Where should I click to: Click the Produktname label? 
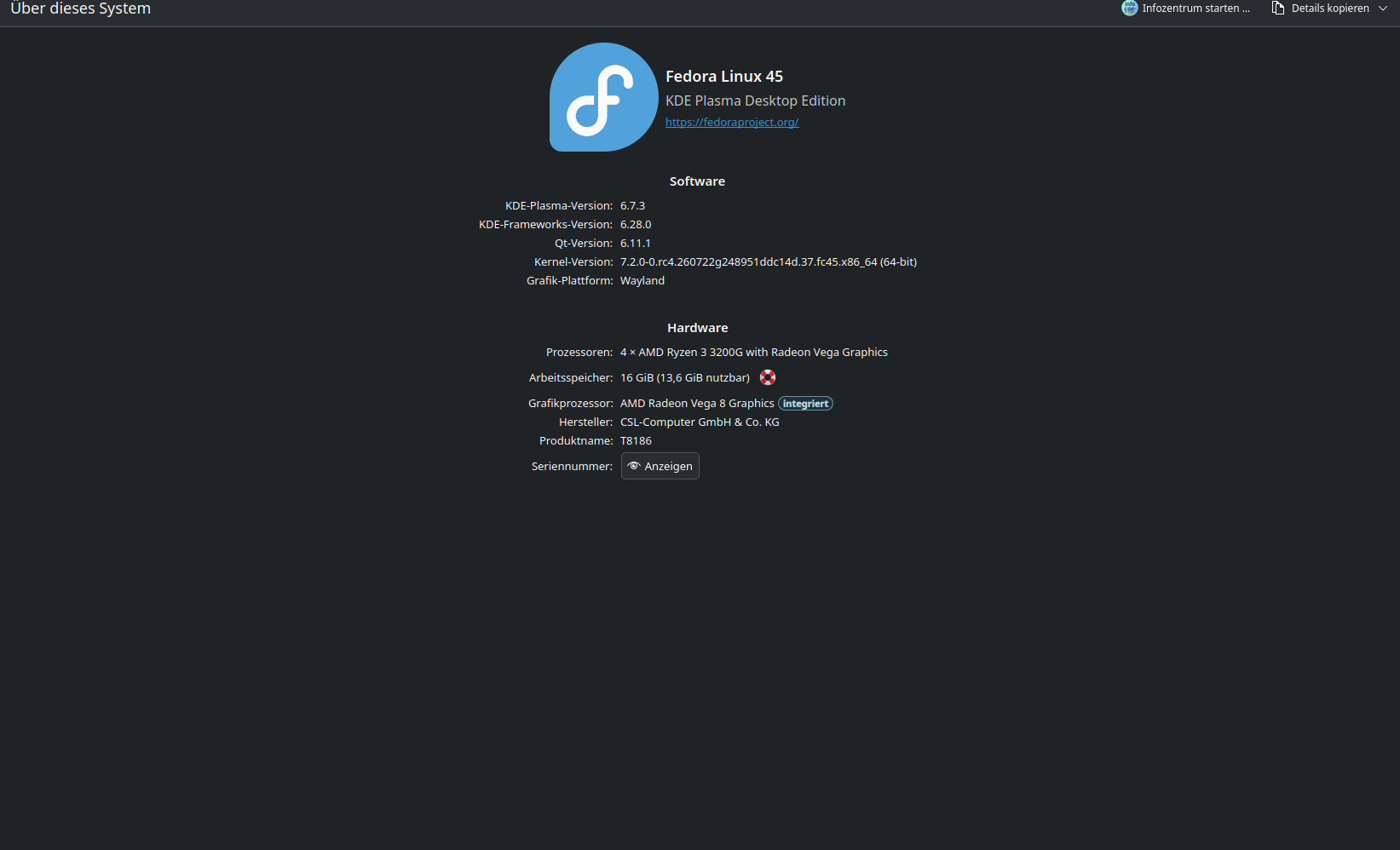click(x=576, y=441)
